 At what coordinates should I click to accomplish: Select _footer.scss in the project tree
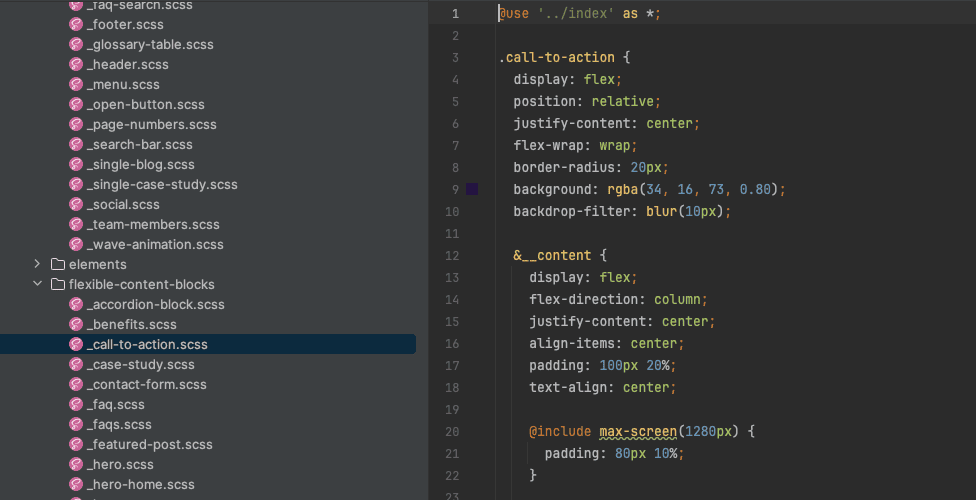click(x=125, y=25)
